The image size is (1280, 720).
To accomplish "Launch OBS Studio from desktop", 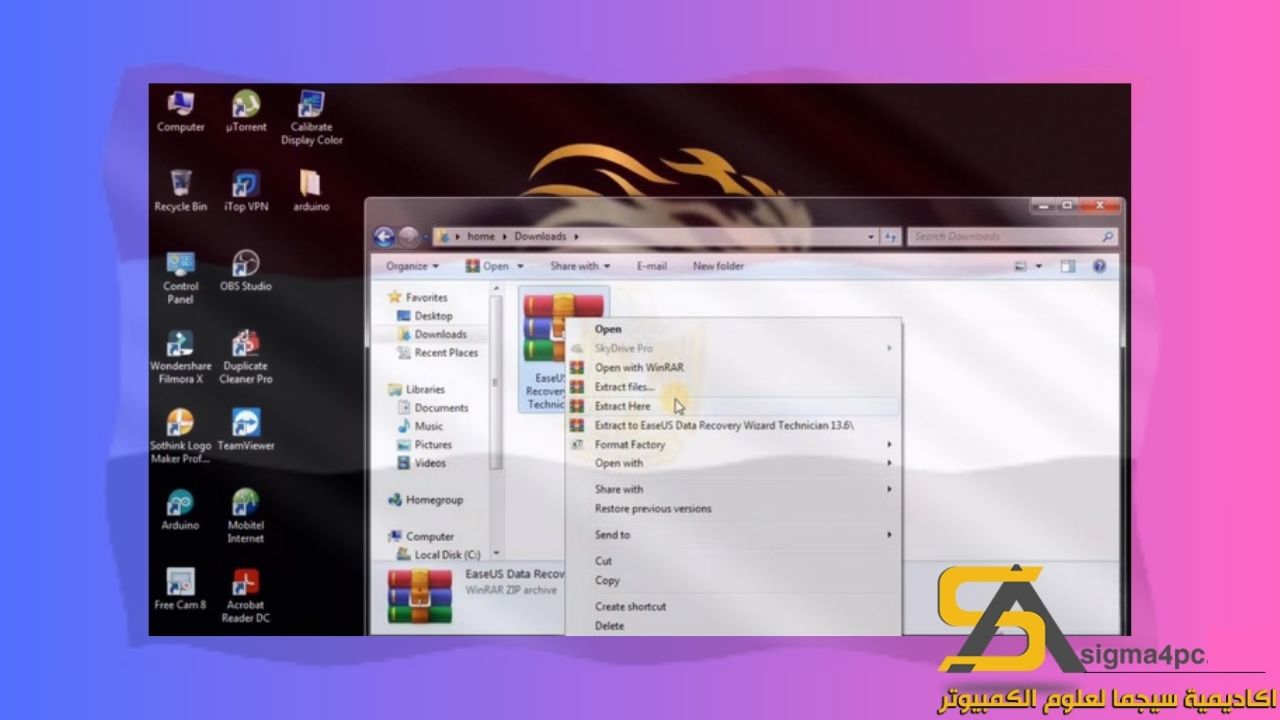I will [x=245, y=271].
